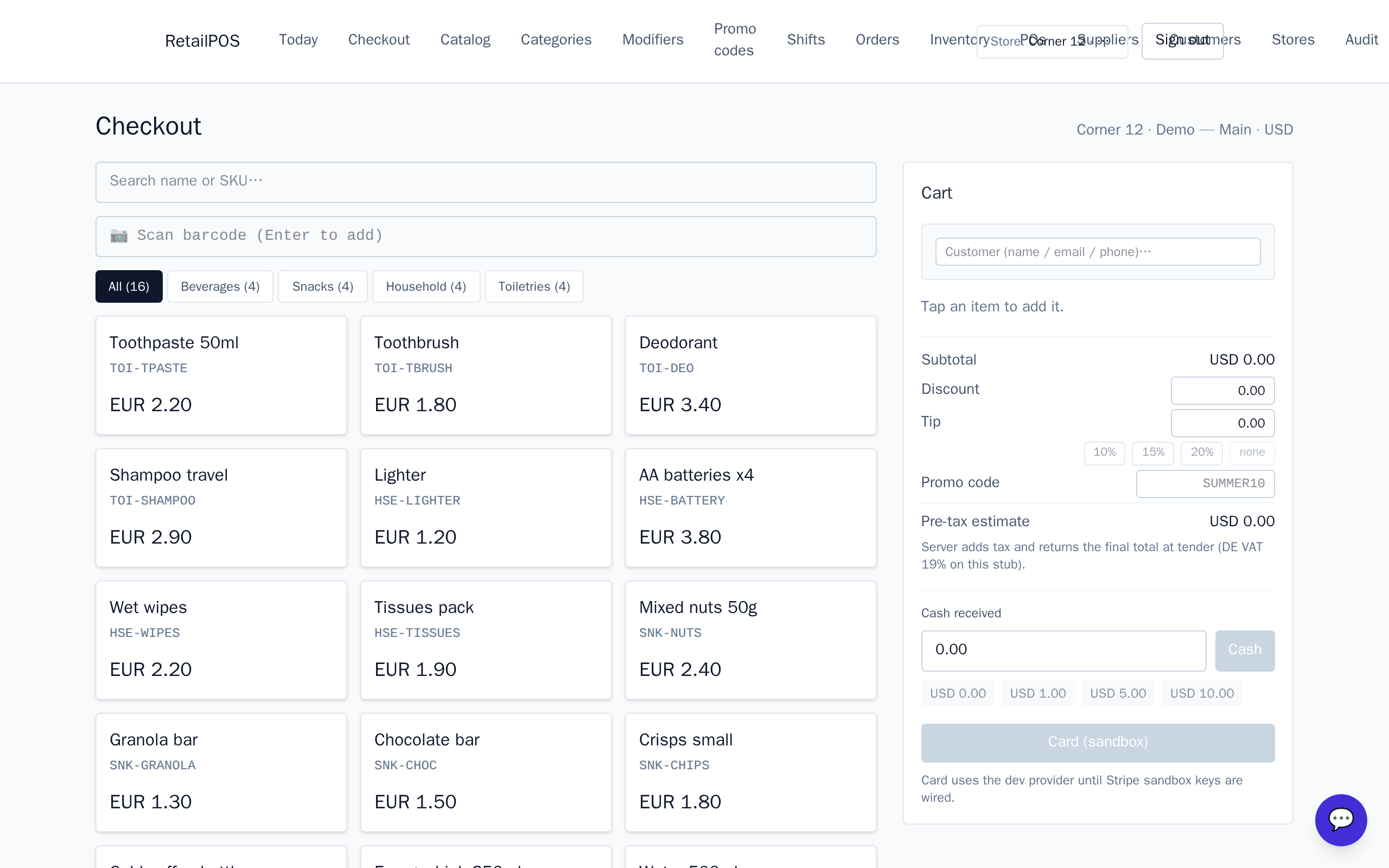Choose the USD 10.00 quick cash amount
Image resolution: width=1389 pixels, height=868 pixels.
click(x=1201, y=693)
